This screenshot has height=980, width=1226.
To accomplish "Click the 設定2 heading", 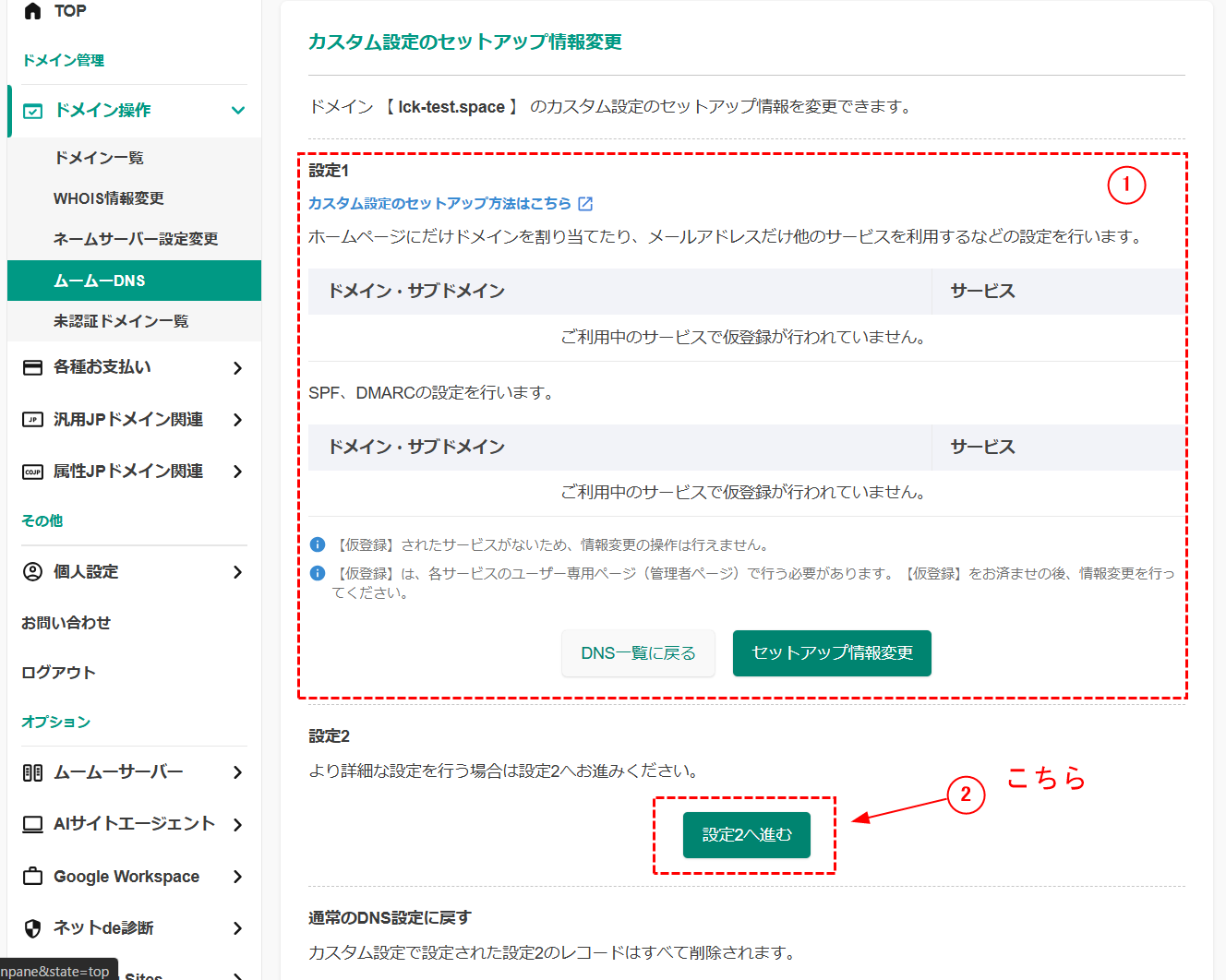I will pyautogui.click(x=329, y=736).
